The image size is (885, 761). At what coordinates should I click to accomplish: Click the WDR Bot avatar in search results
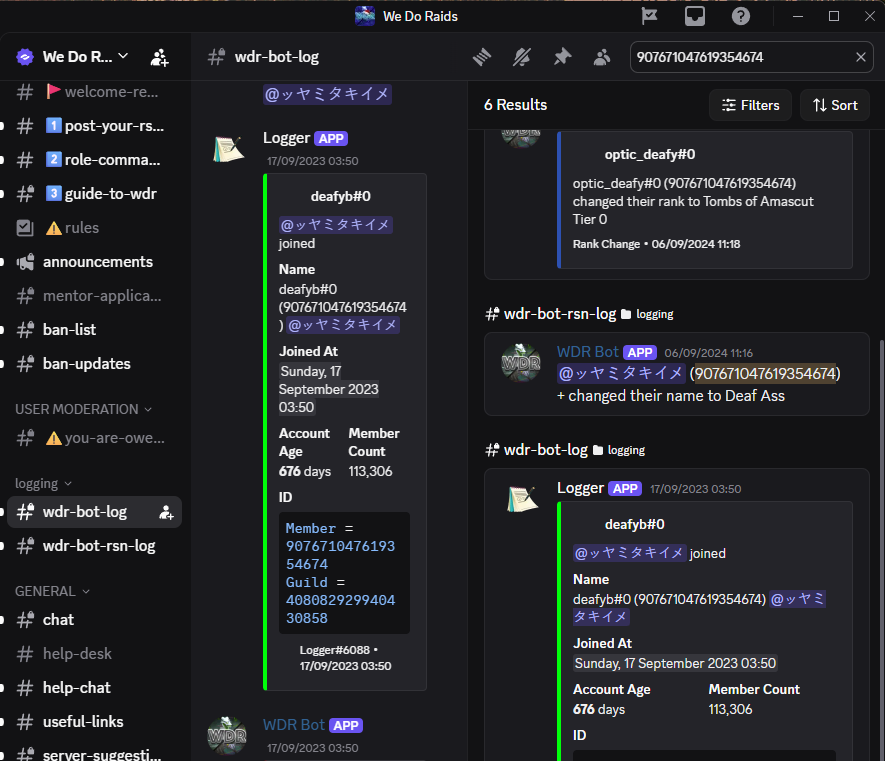(521, 362)
